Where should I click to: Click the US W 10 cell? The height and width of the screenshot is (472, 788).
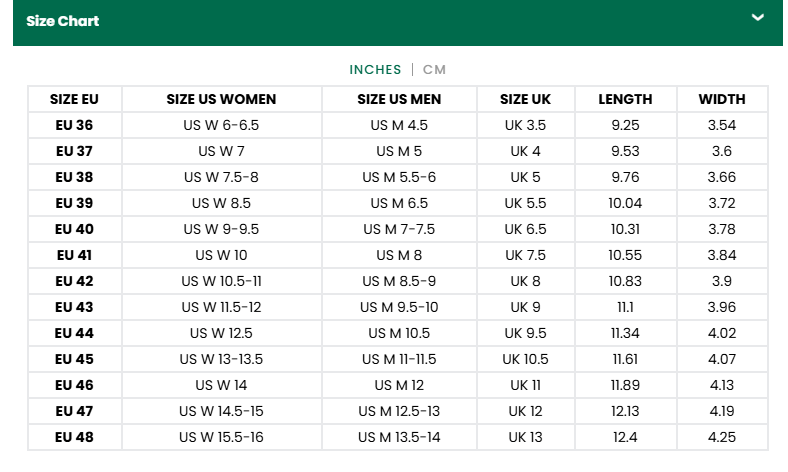coord(221,255)
